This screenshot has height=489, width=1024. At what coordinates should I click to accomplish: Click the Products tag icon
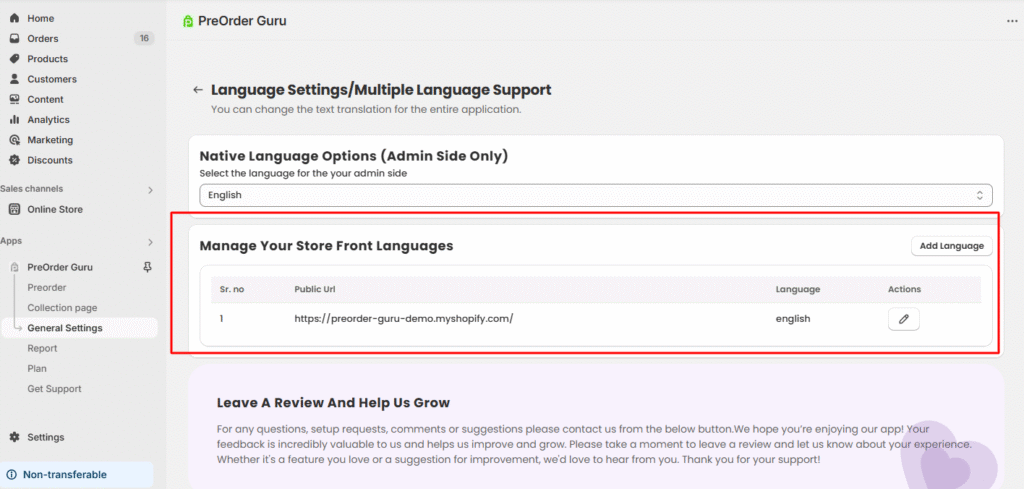tap(15, 59)
